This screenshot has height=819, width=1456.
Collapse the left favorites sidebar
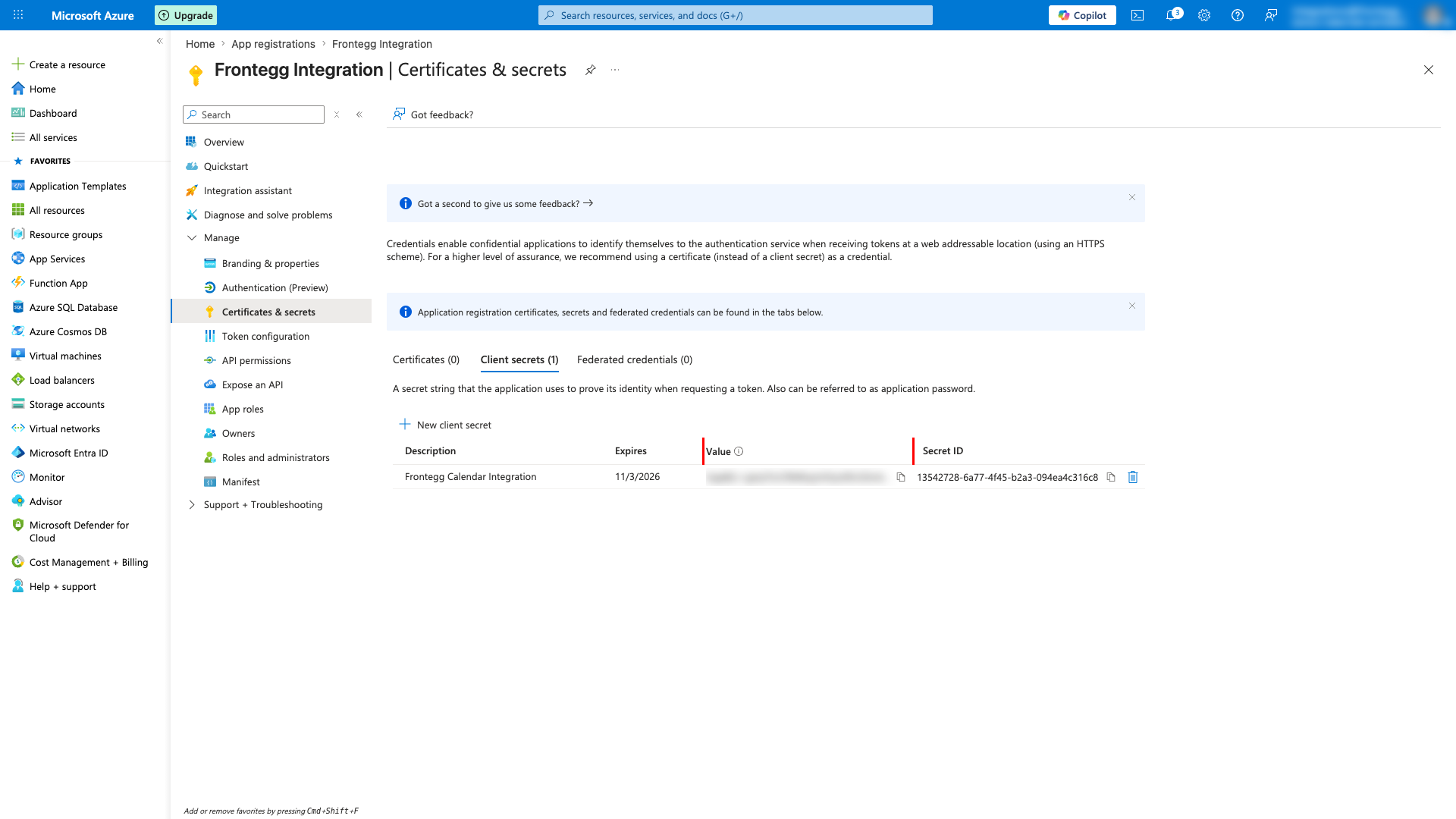159,41
